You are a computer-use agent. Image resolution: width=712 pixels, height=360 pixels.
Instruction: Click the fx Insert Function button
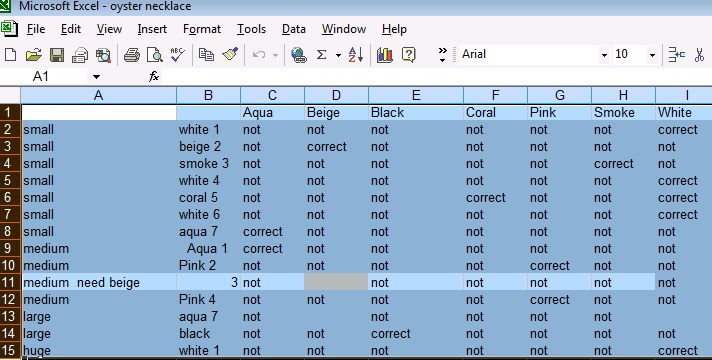[x=154, y=77]
